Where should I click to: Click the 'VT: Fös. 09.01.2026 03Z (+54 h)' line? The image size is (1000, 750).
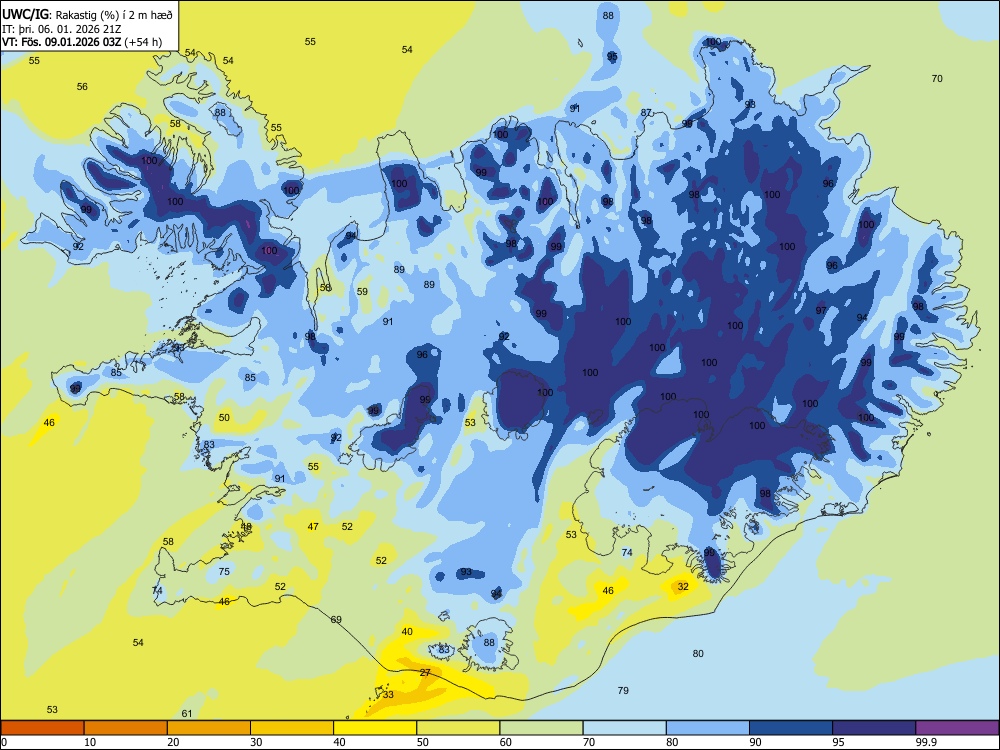[82, 43]
